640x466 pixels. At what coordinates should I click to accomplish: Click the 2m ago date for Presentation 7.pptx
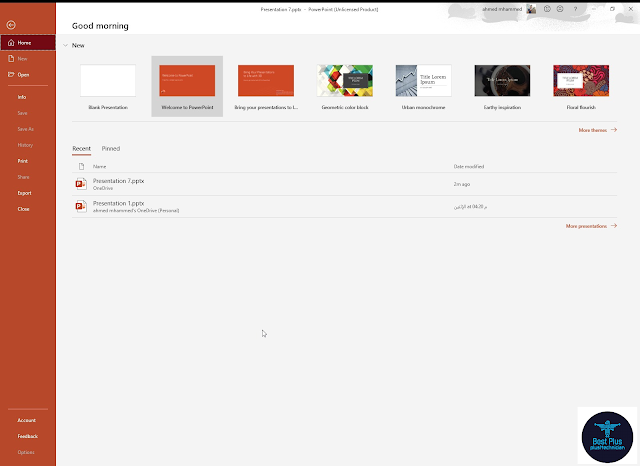click(x=462, y=184)
